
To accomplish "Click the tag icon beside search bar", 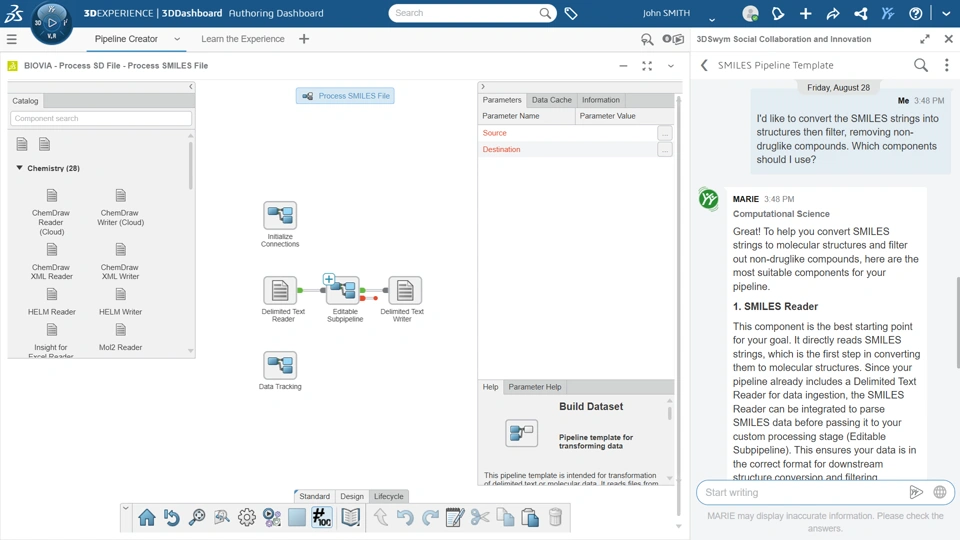I will coord(571,13).
